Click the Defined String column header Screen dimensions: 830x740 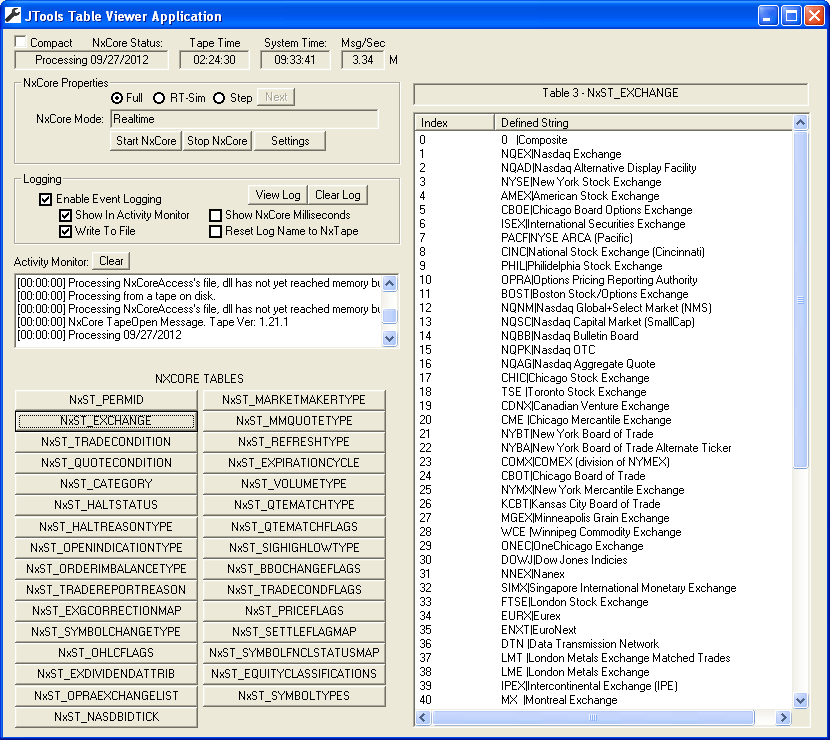644,123
